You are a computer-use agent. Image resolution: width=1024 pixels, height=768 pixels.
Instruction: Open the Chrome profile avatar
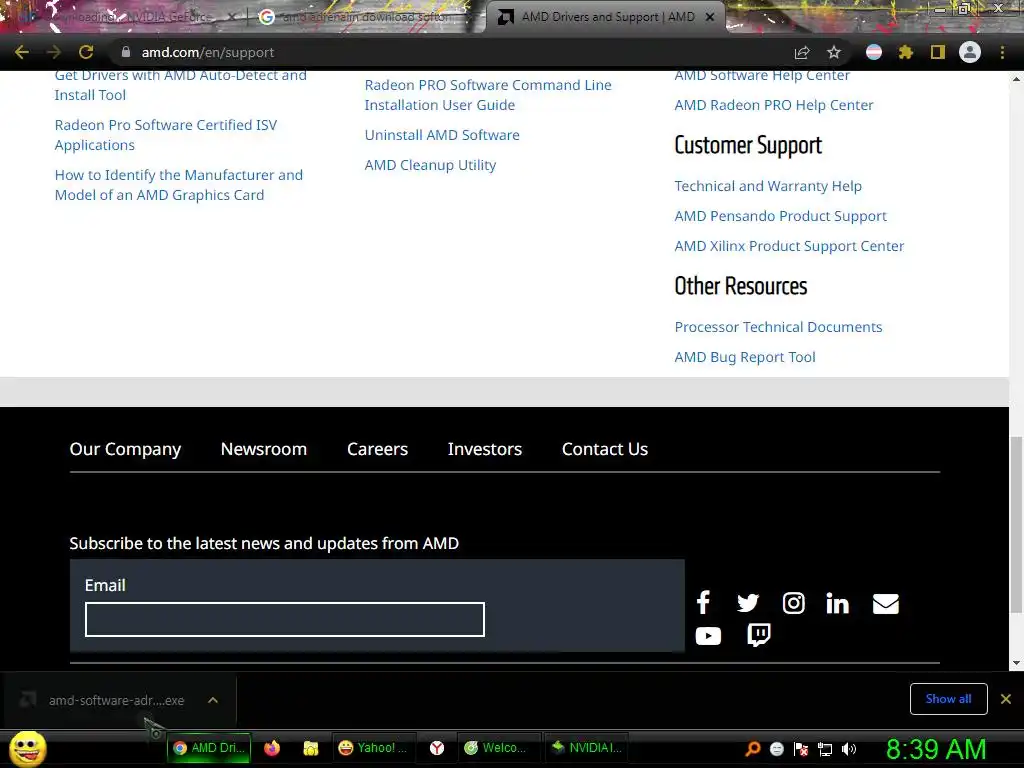970,52
